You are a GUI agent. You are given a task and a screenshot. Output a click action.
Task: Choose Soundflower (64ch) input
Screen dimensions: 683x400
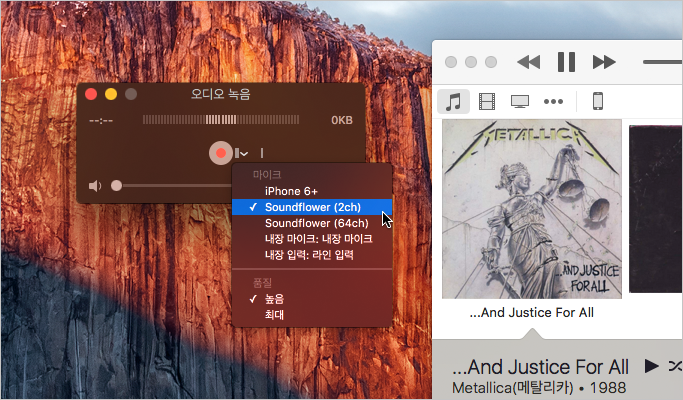point(312,223)
